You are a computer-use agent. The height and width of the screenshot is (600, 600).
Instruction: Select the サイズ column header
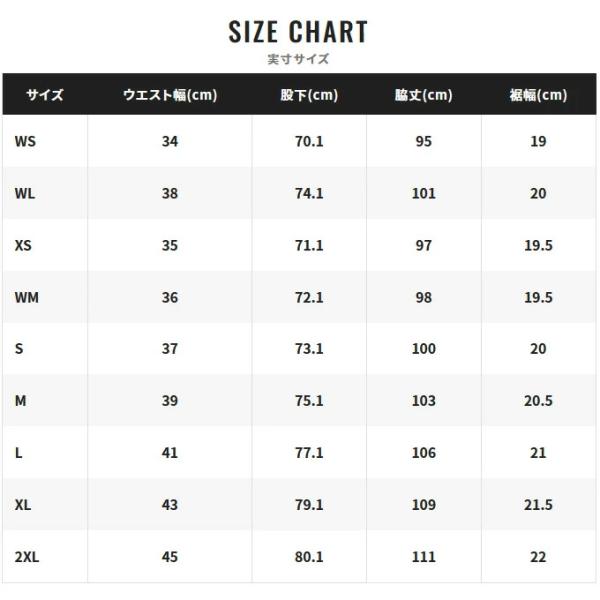coord(45,95)
